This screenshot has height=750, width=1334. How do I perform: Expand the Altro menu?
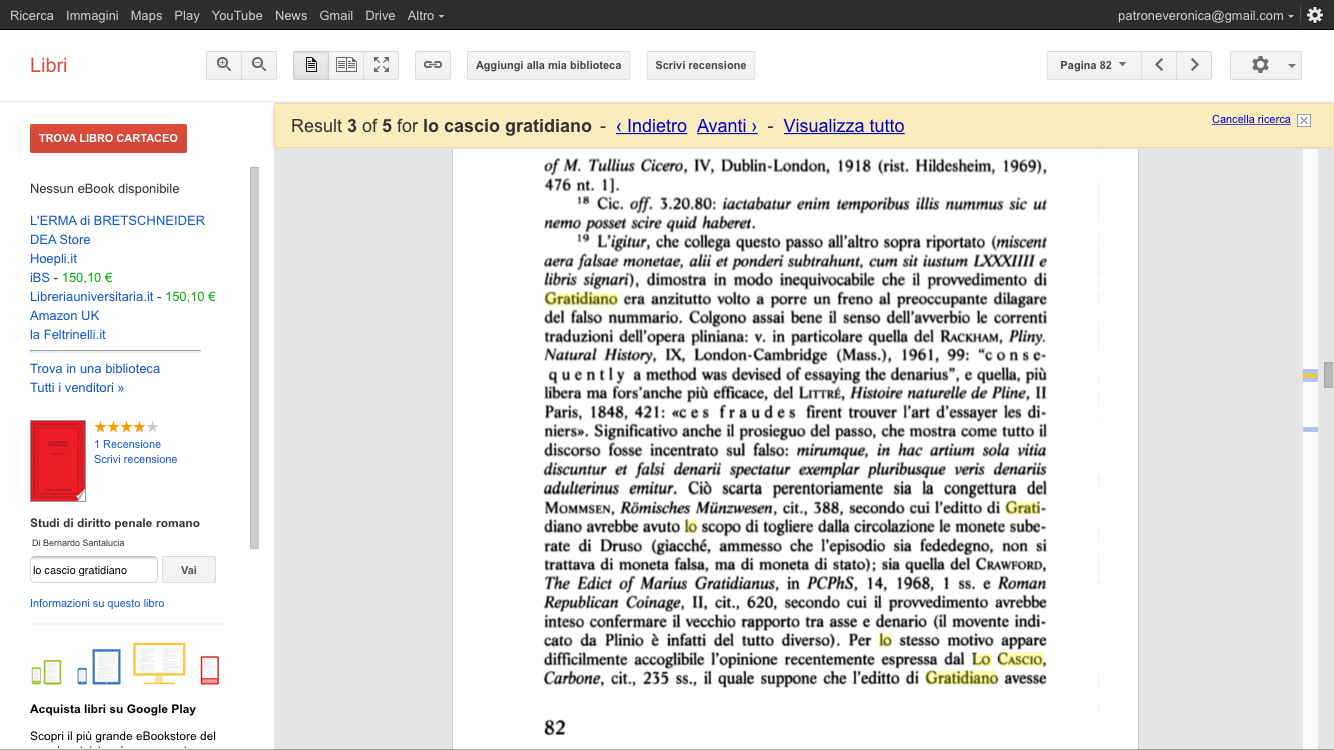pyautogui.click(x=426, y=15)
